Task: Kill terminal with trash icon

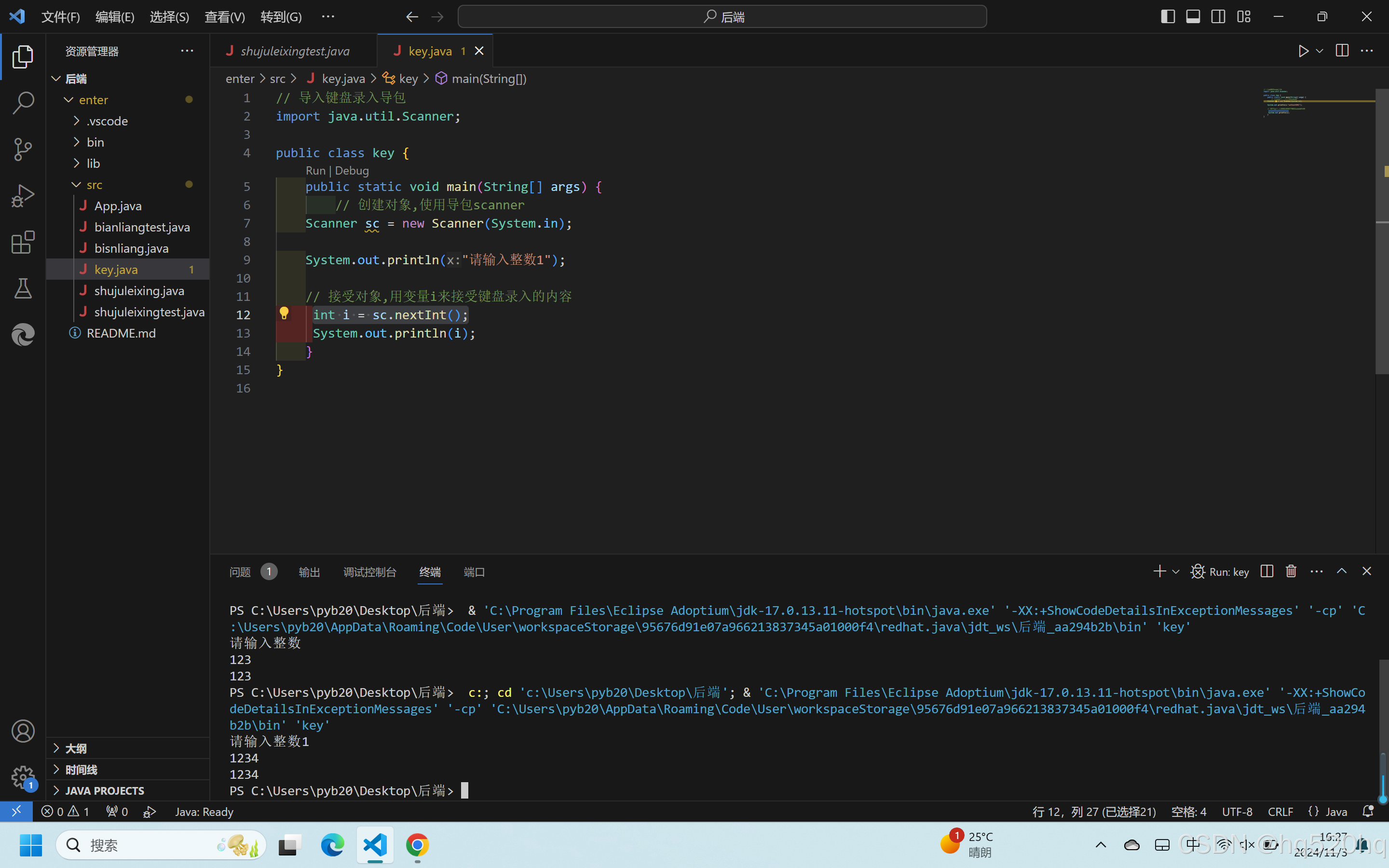Action: click(1291, 571)
